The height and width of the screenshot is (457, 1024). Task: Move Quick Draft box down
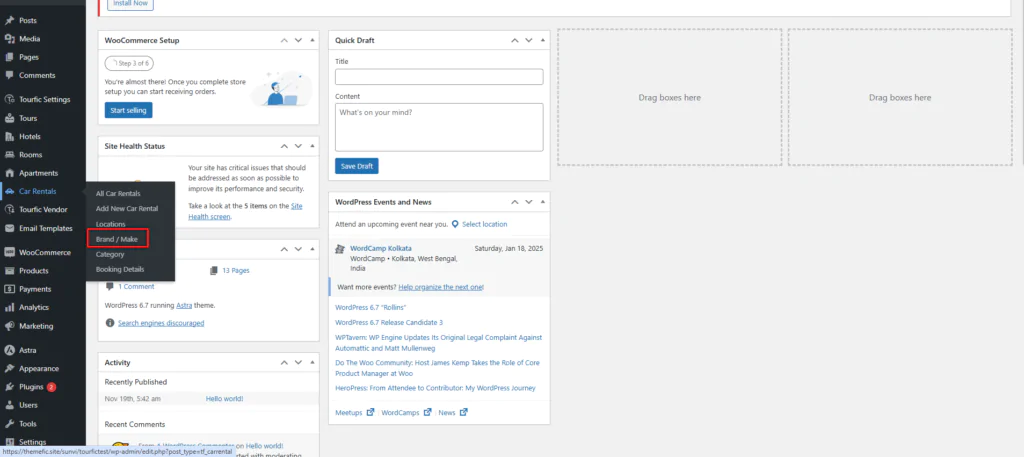pyautogui.click(x=529, y=40)
